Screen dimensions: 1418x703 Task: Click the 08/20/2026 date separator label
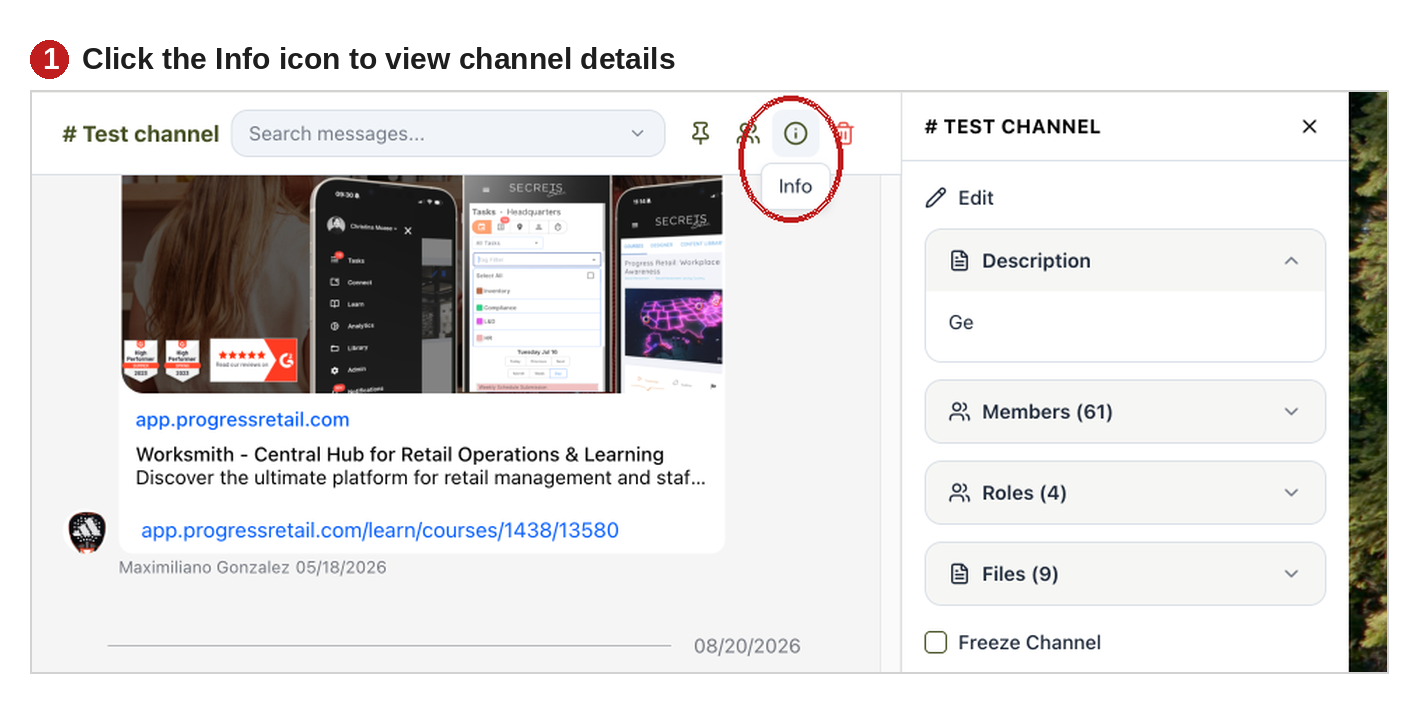tap(747, 646)
